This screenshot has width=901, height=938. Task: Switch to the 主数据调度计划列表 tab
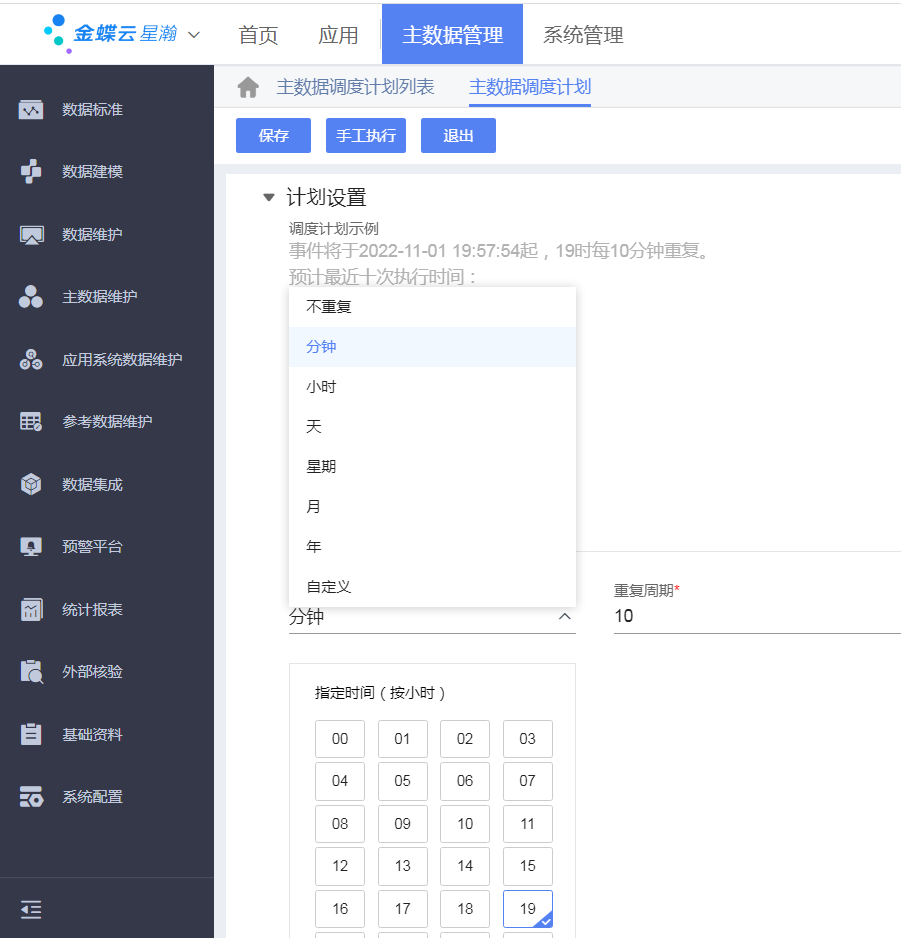point(355,87)
